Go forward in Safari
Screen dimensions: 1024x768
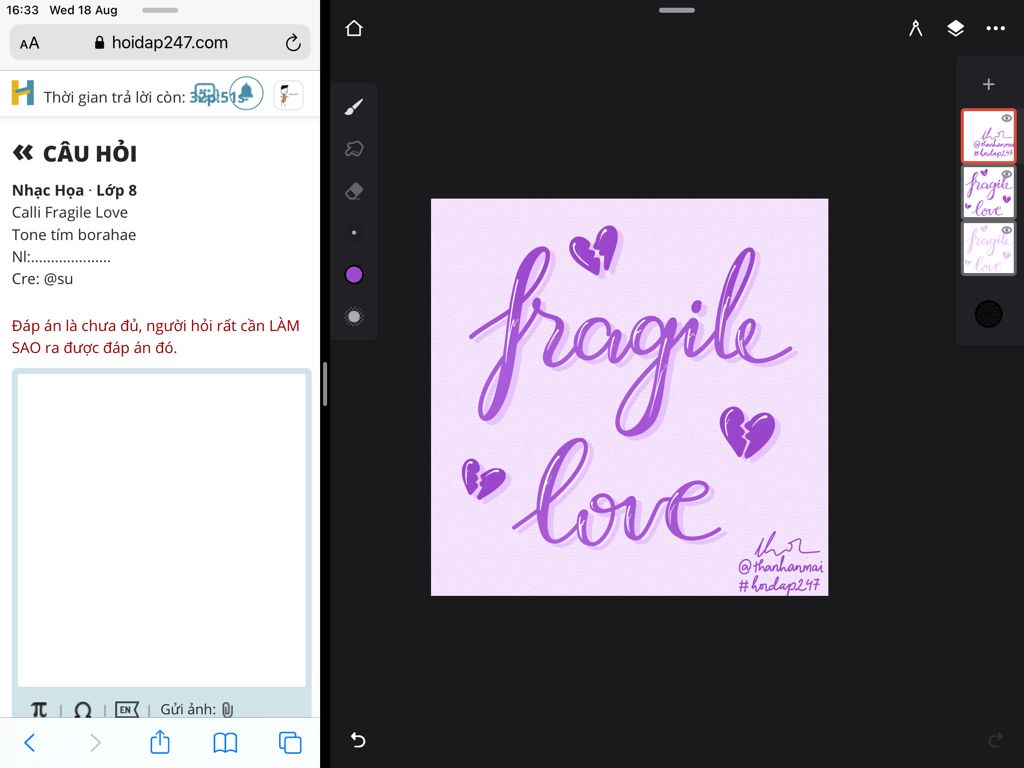[x=95, y=743]
